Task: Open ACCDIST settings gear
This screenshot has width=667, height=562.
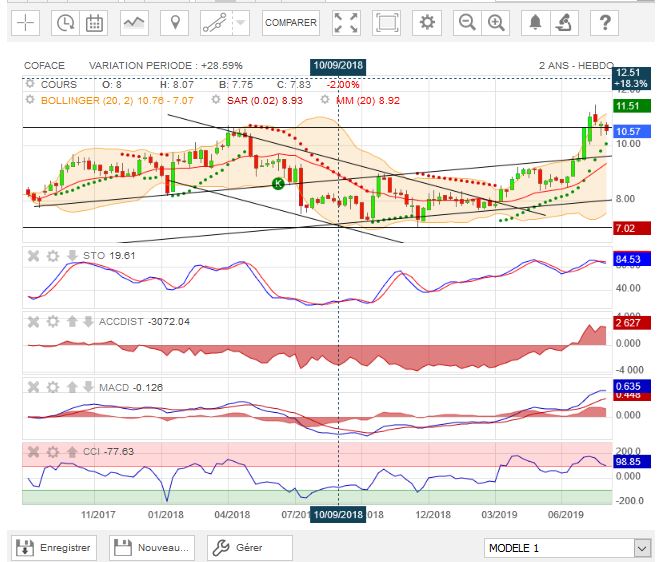Action: click(53, 322)
